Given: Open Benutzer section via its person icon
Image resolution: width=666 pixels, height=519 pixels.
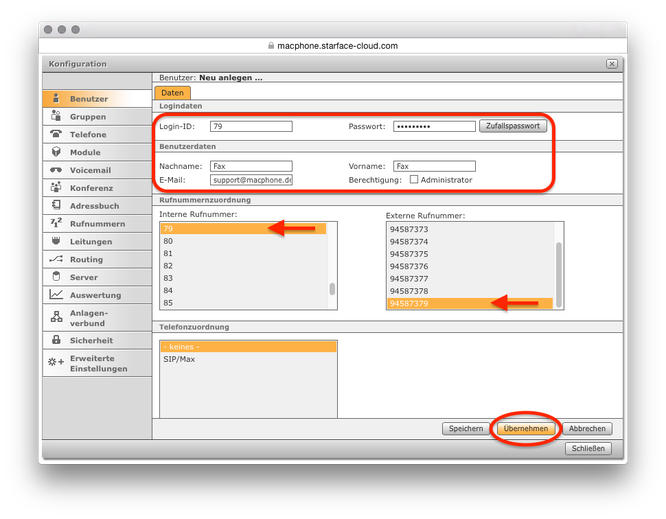Looking at the screenshot, I should click(56, 98).
